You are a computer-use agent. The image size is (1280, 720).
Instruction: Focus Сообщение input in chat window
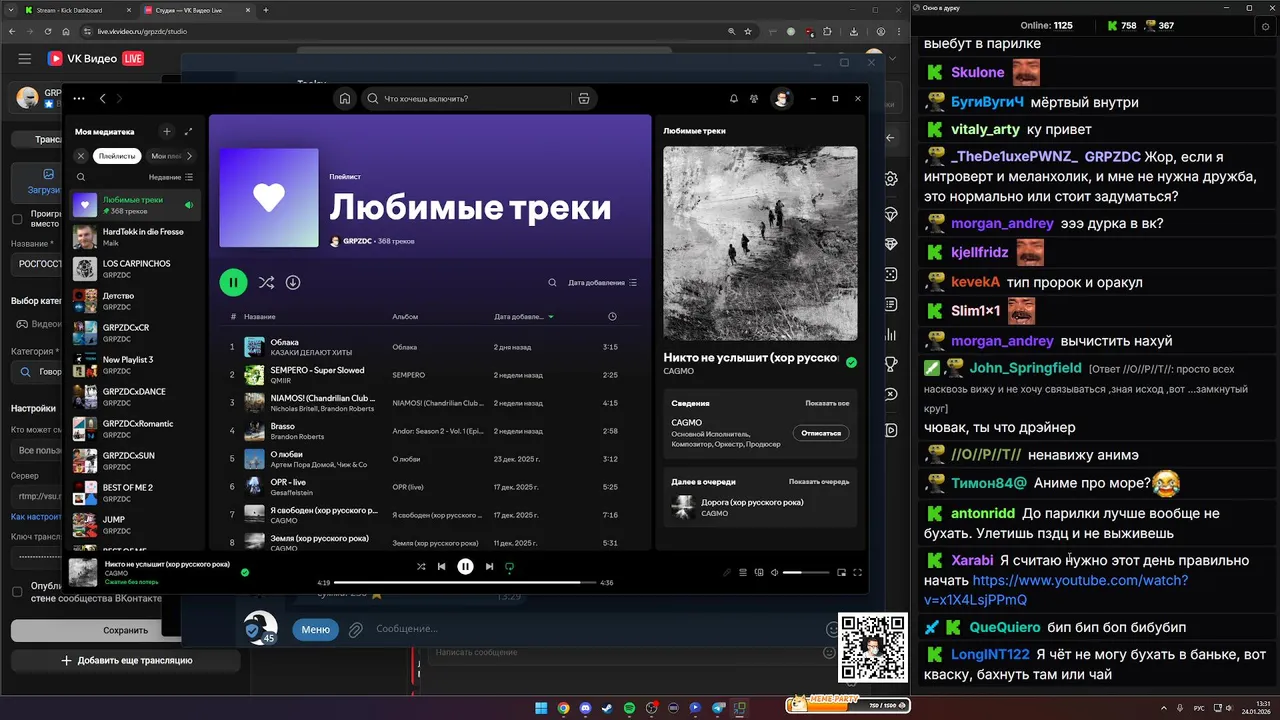596,629
